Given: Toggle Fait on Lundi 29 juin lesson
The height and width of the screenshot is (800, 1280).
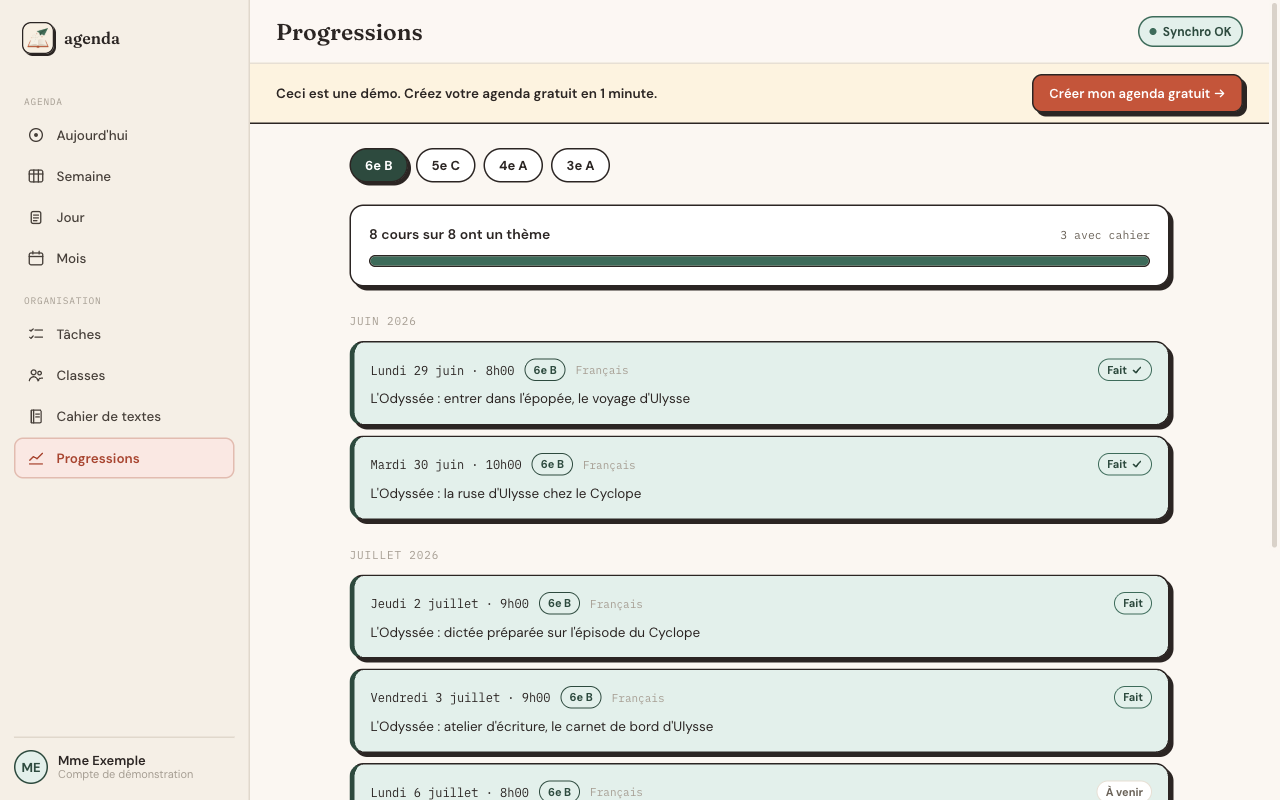Looking at the screenshot, I should tap(1125, 370).
